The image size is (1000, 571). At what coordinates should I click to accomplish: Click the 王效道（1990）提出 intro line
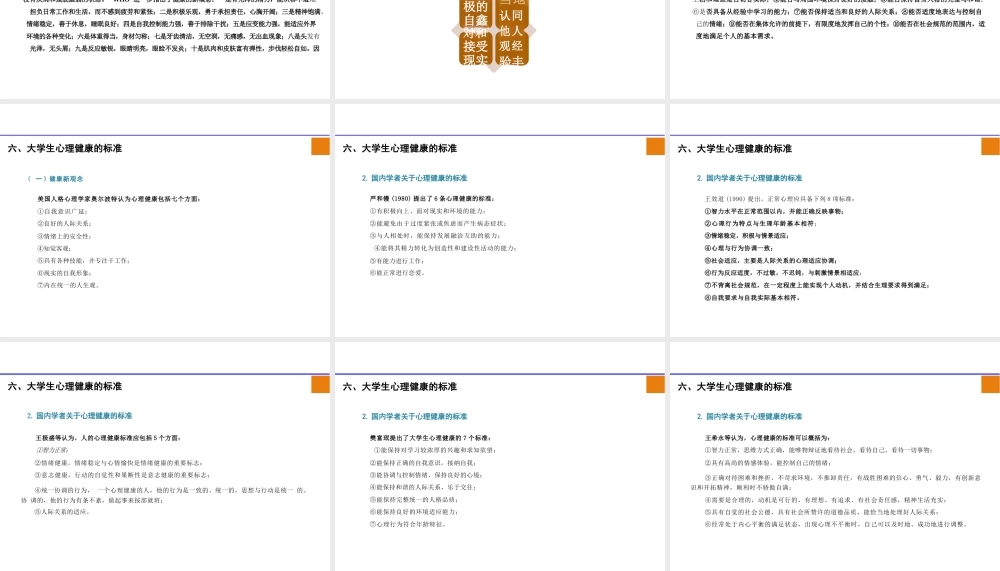(x=780, y=199)
